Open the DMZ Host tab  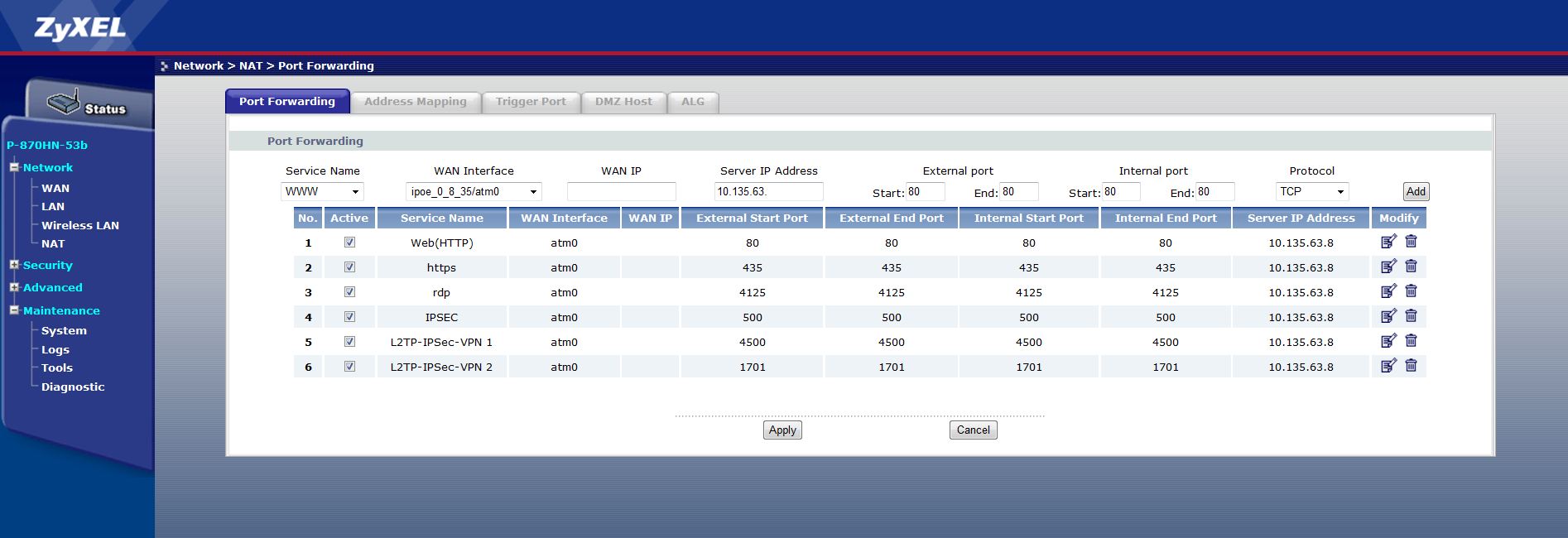click(x=623, y=102)
